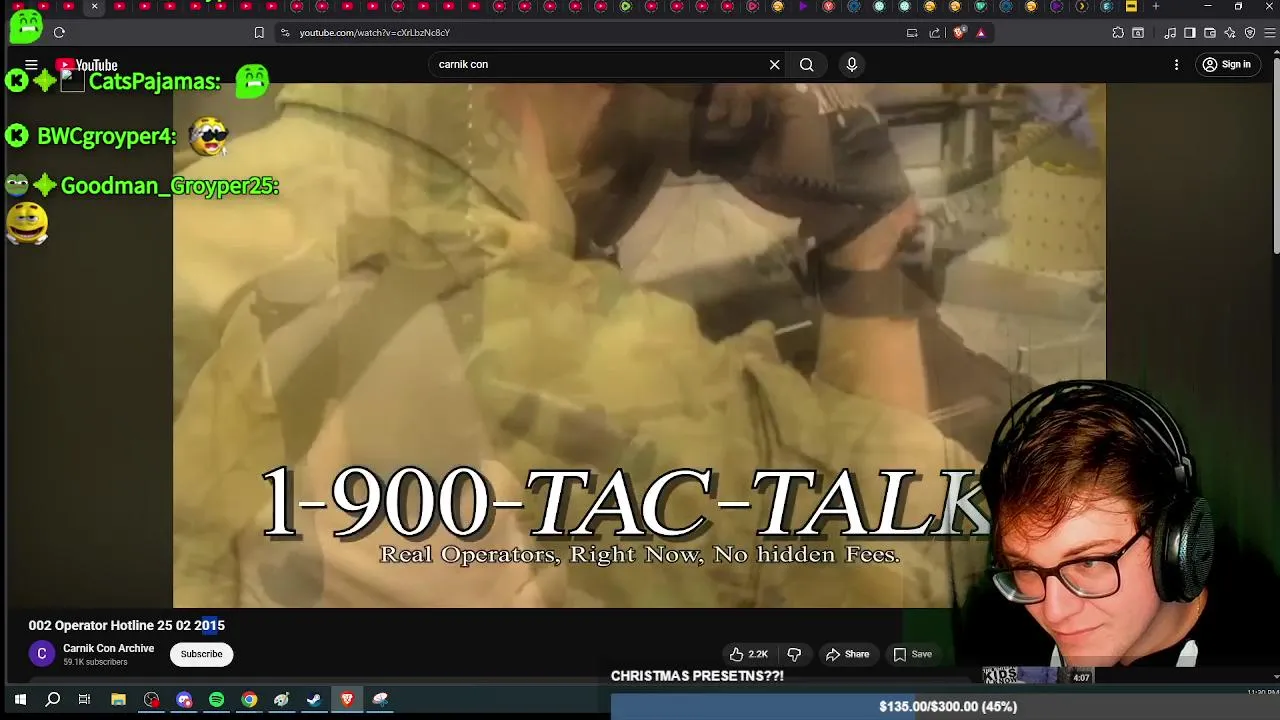Open Brave Rewards triangle icon

981,33
